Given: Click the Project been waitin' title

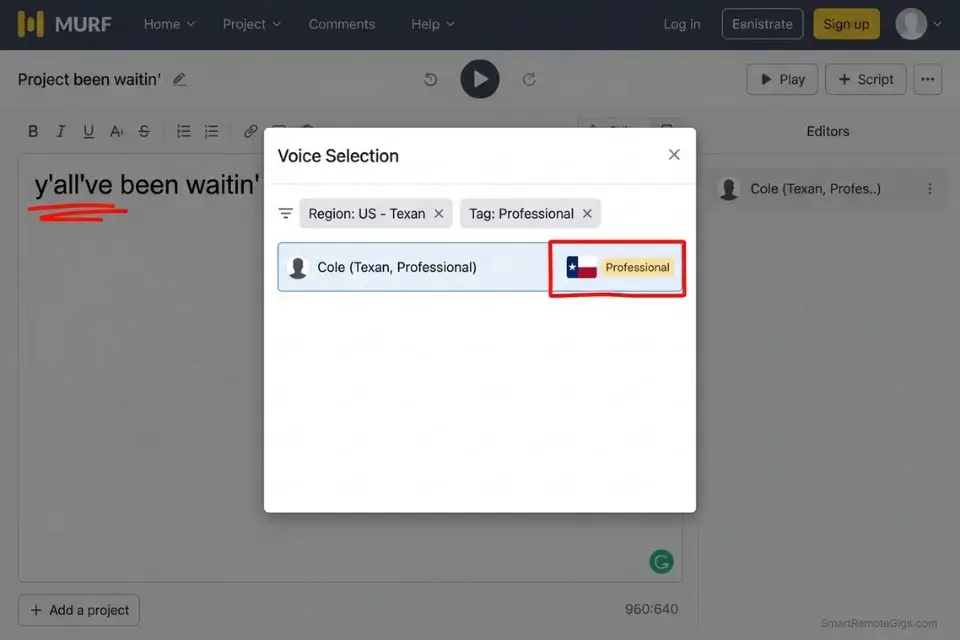Looking at the screenshot, I should click(89, 80).
